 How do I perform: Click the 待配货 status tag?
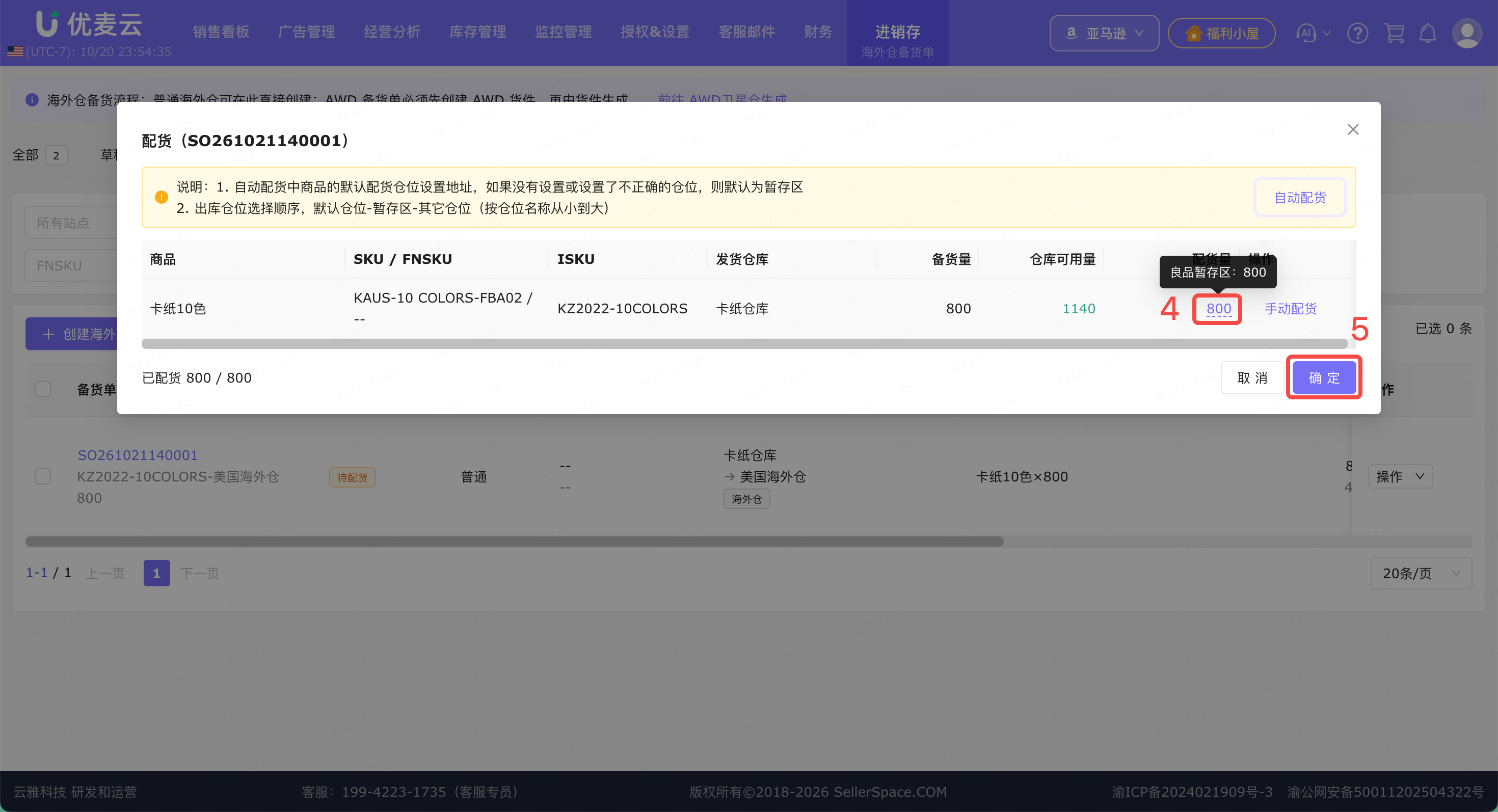[x=352, y=477]
